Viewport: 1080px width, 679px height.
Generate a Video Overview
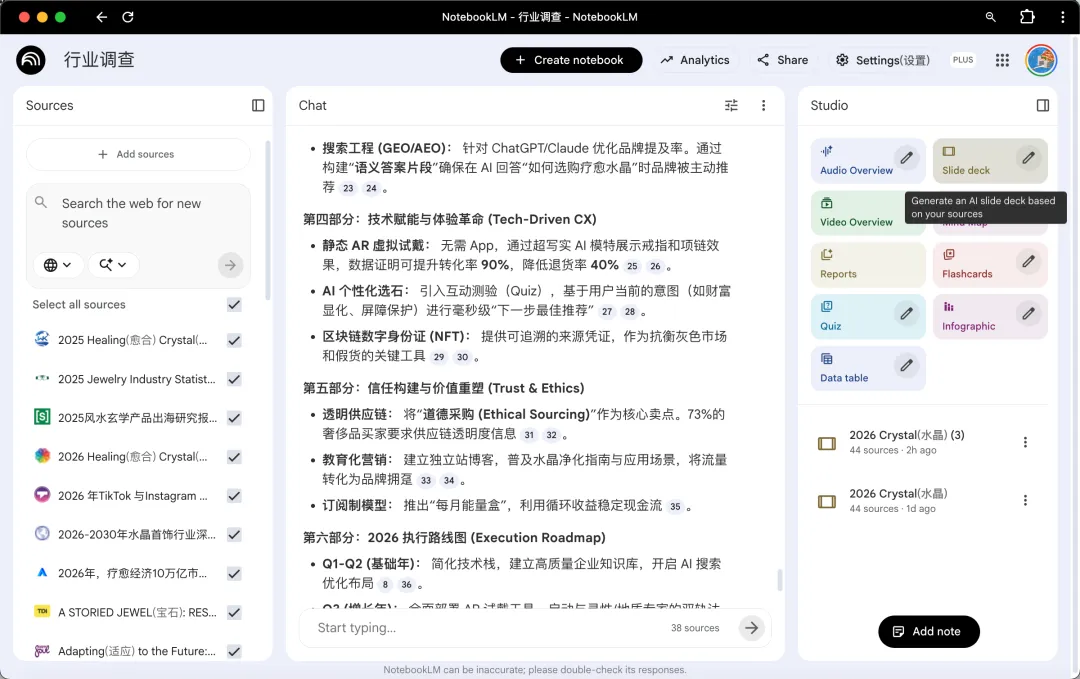(868, 213)
